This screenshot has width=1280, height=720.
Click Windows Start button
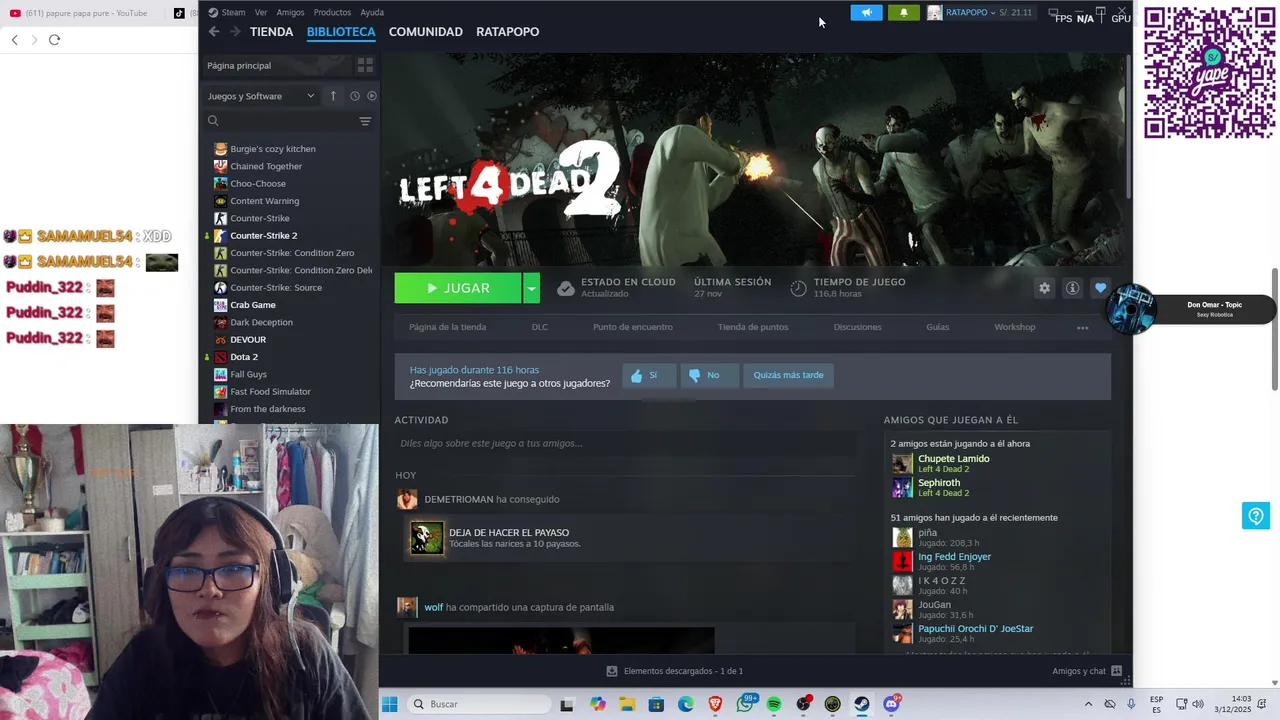pos(390,704)
